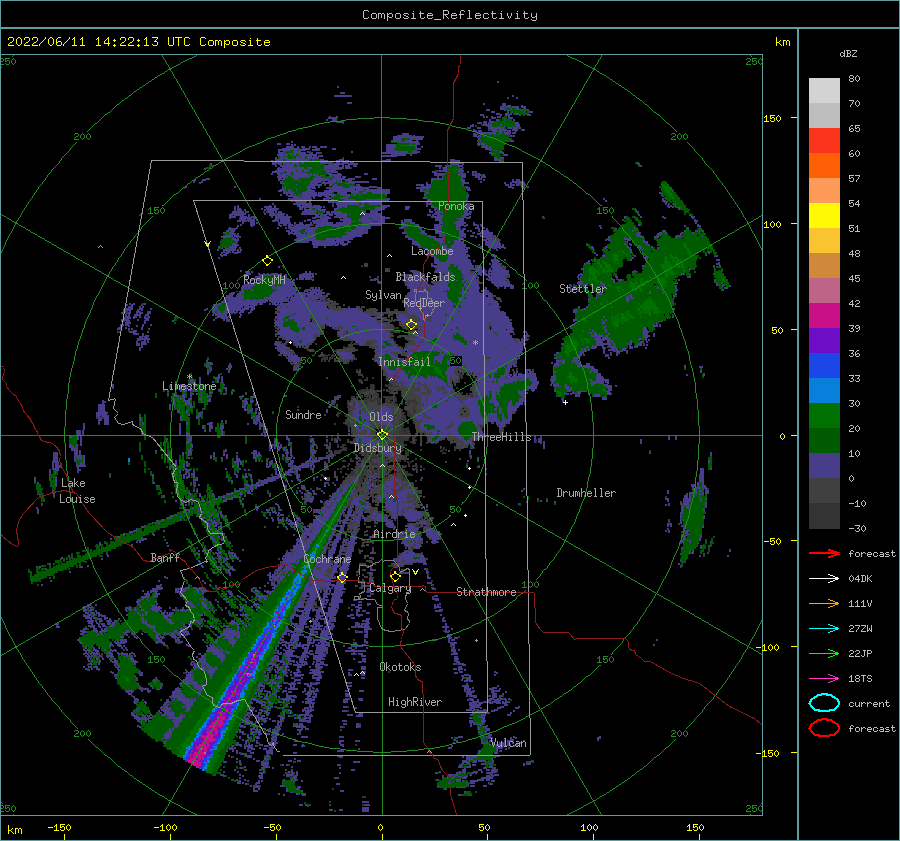This screenshot has width=900, height=841.
Task: Click the RockyMH label
Action: (x=264, y=280)
